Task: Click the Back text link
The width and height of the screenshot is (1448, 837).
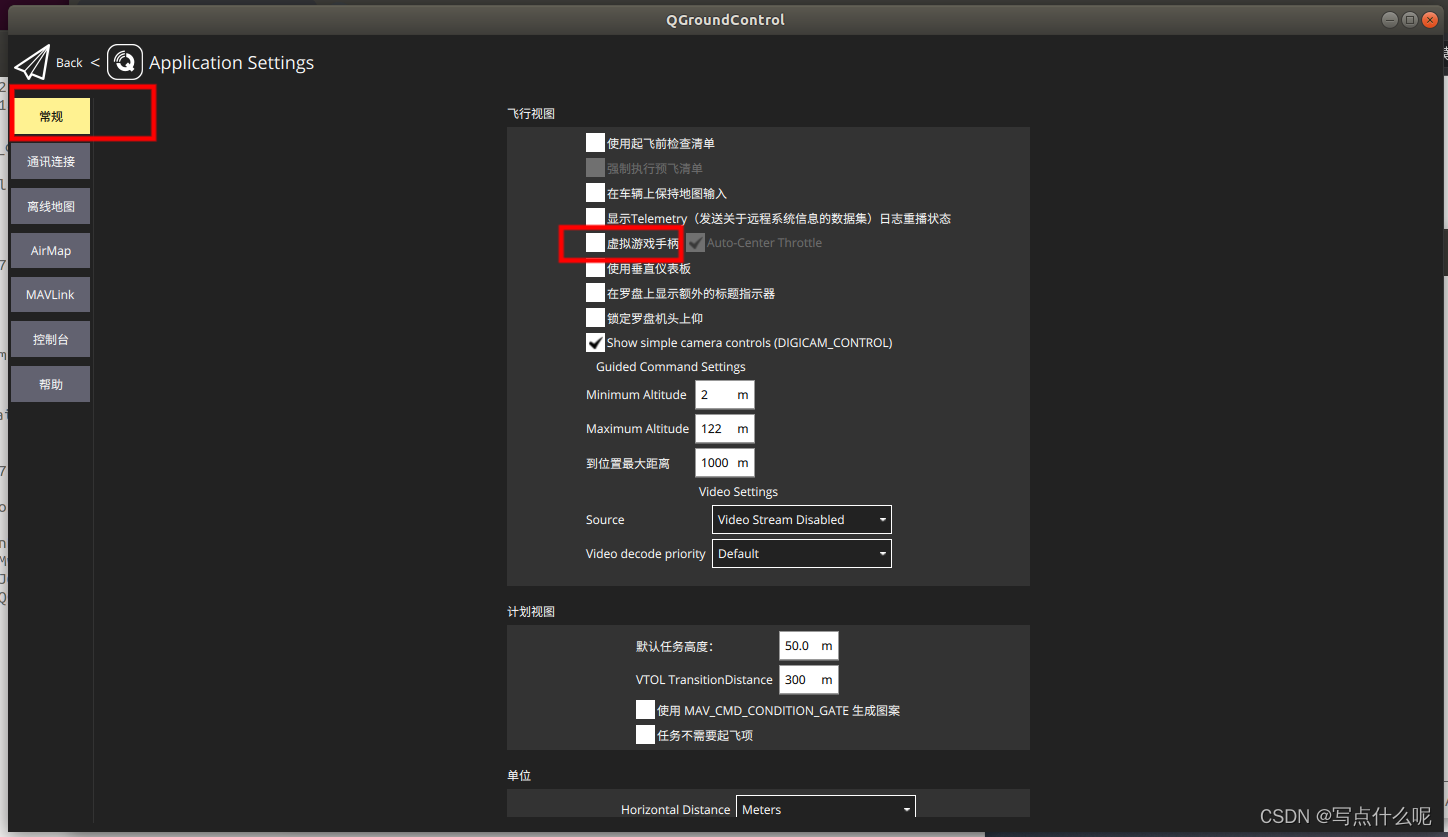Action: [69, 63]
